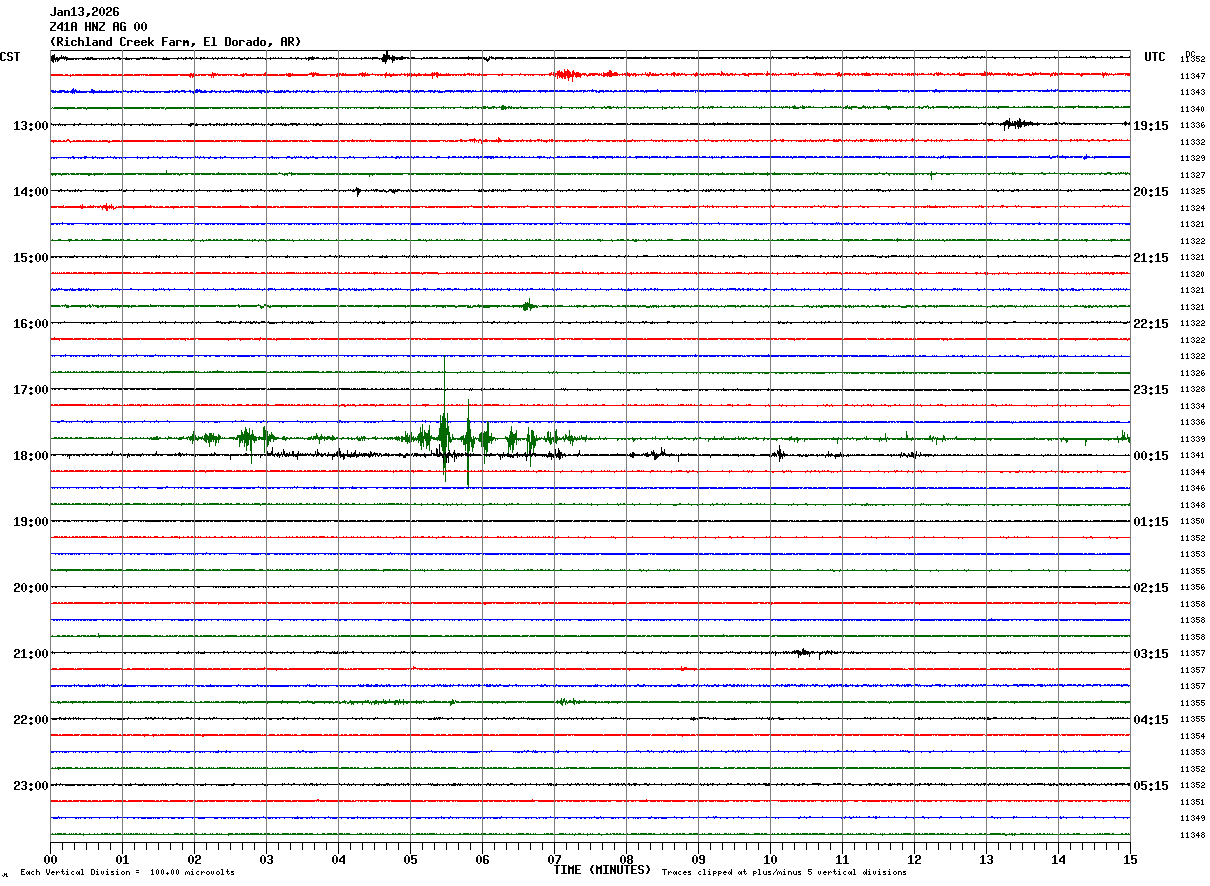Click the 05:15 UTC time label
The width and height of the screenshot is (1210, 886).
click(1151, 786)
